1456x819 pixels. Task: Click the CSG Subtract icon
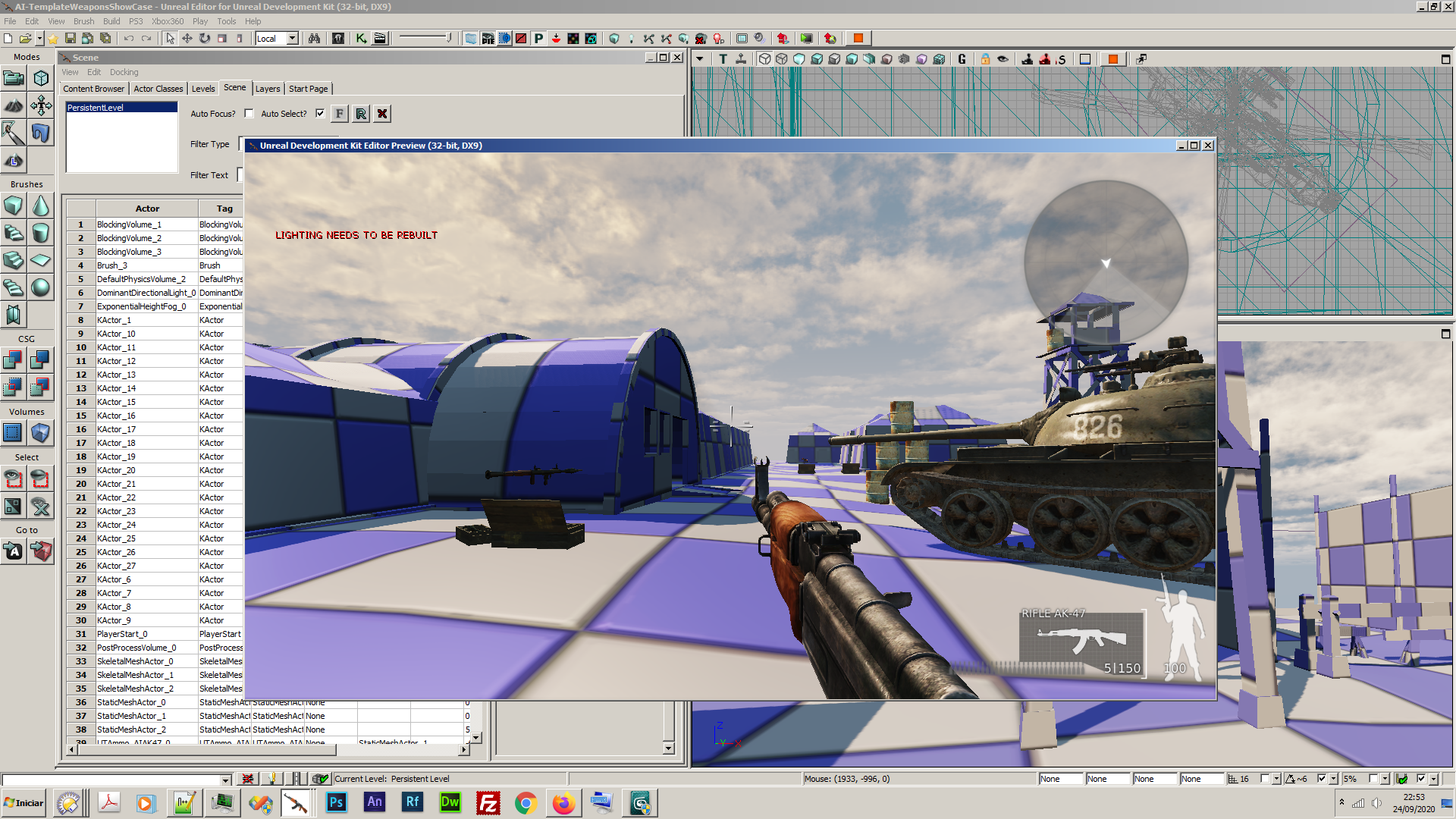click(x=41, y=360)
